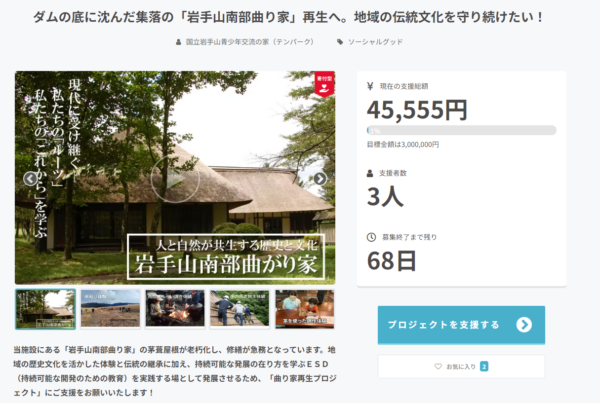Select the second thumbnail showing the open field
Viewport: 600px width, 403px height.
[x=111, y=308]
